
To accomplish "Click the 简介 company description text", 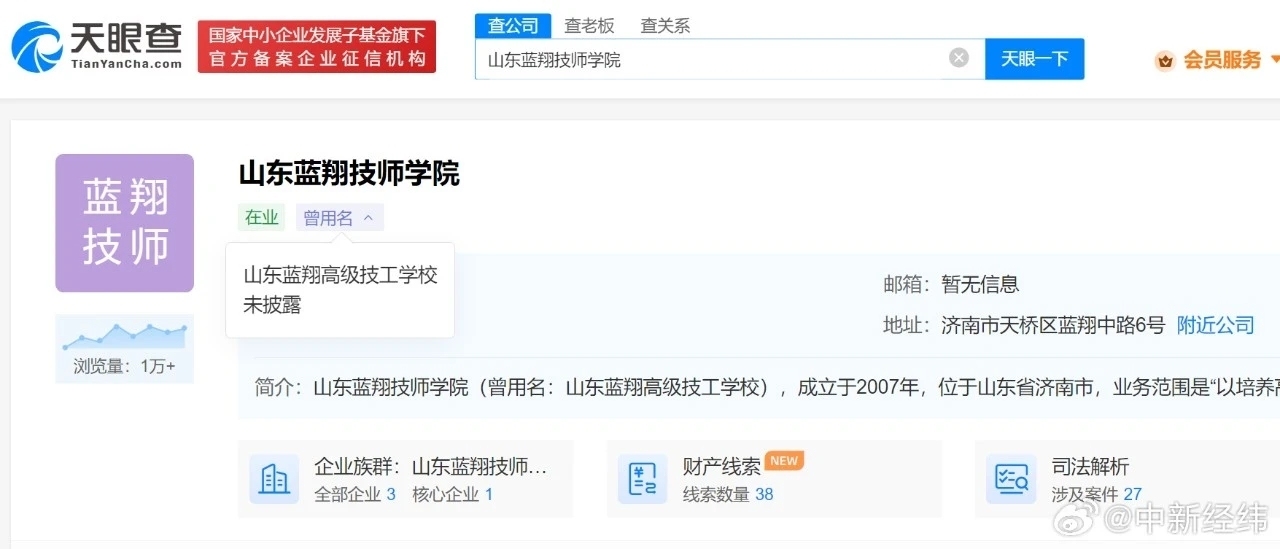I will (767, 387).
